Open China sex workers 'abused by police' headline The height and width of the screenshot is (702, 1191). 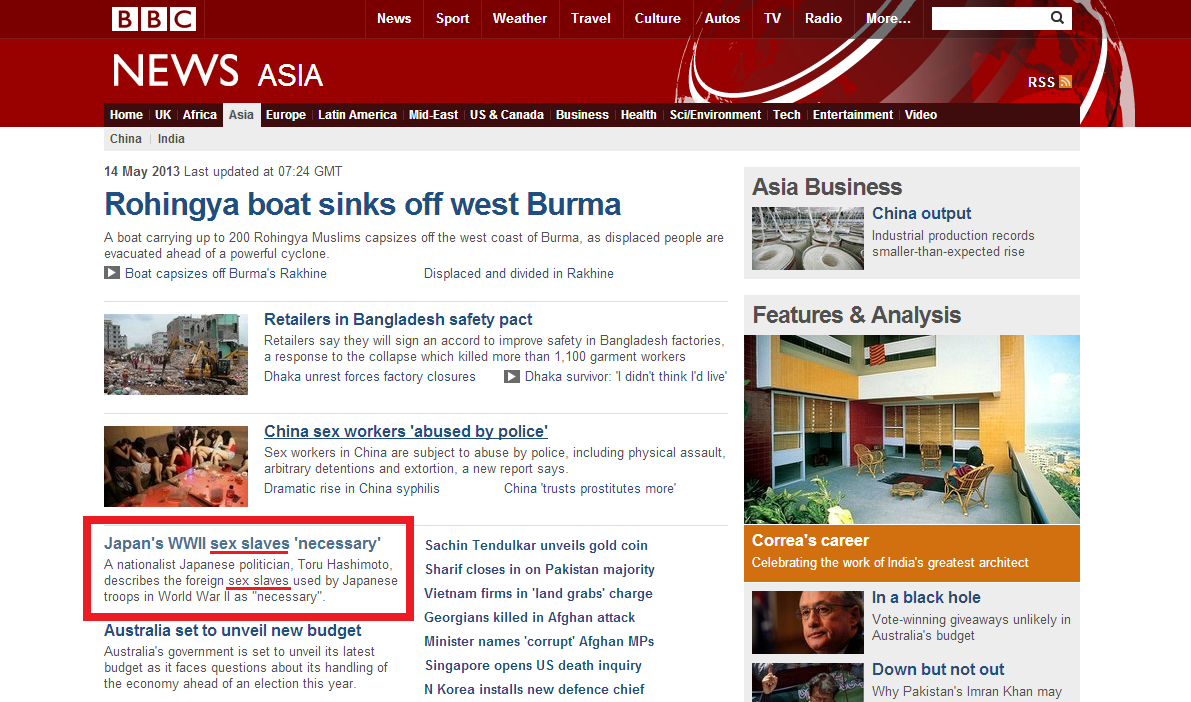406,432
